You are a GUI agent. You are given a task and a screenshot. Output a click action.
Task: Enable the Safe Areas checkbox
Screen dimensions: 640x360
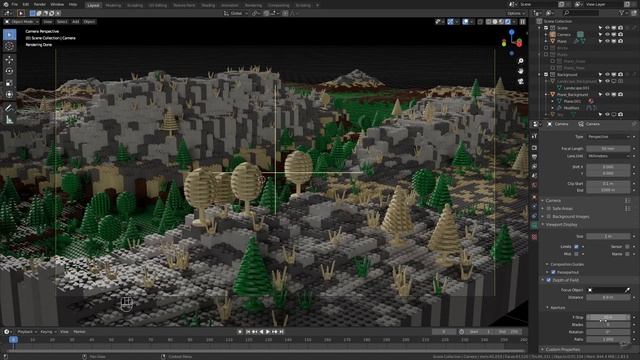tap(549, 209)
